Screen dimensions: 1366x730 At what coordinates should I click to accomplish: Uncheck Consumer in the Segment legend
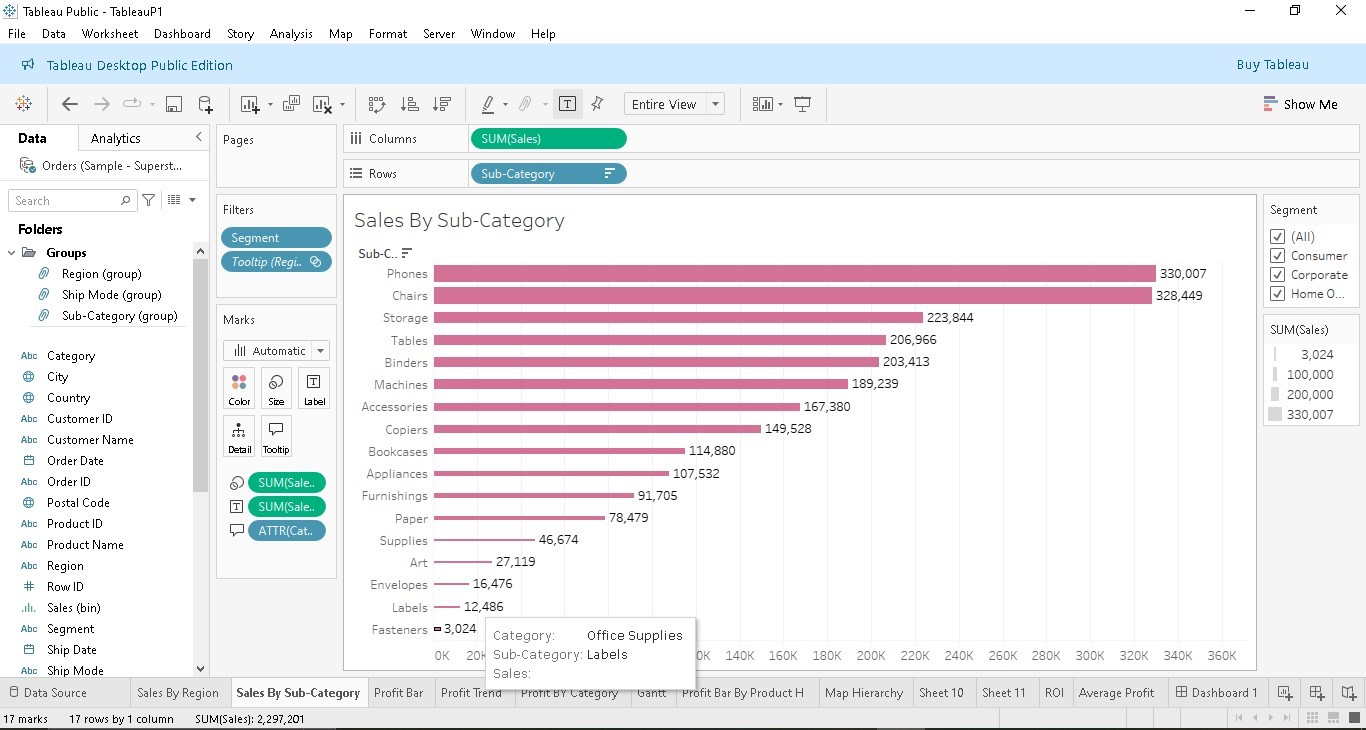pyautogui.click(x=1277, y=255)
